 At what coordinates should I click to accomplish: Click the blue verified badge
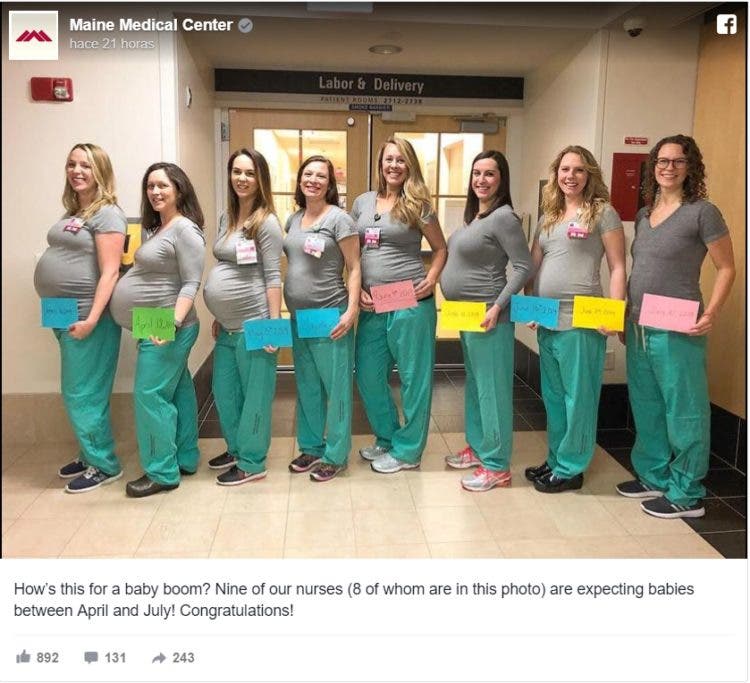tap(245, 25)
